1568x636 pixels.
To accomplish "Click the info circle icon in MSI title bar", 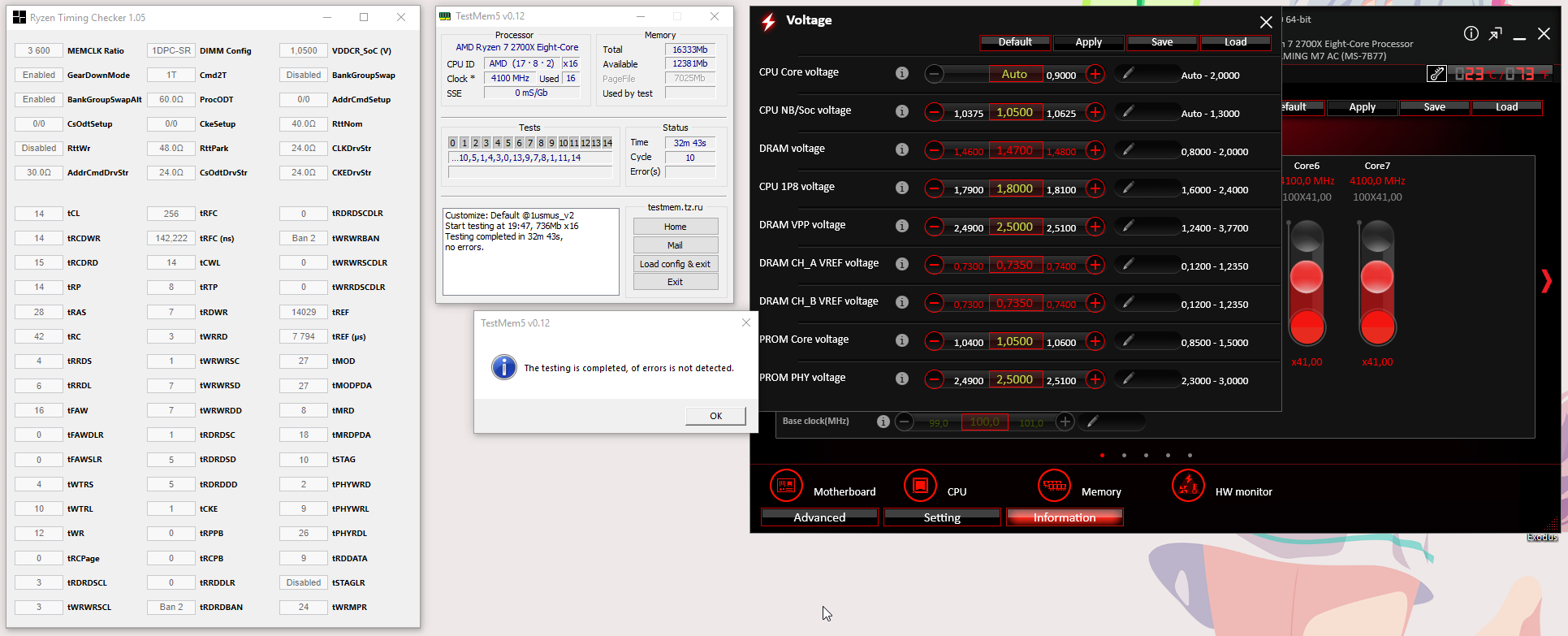I will 1471,33.
